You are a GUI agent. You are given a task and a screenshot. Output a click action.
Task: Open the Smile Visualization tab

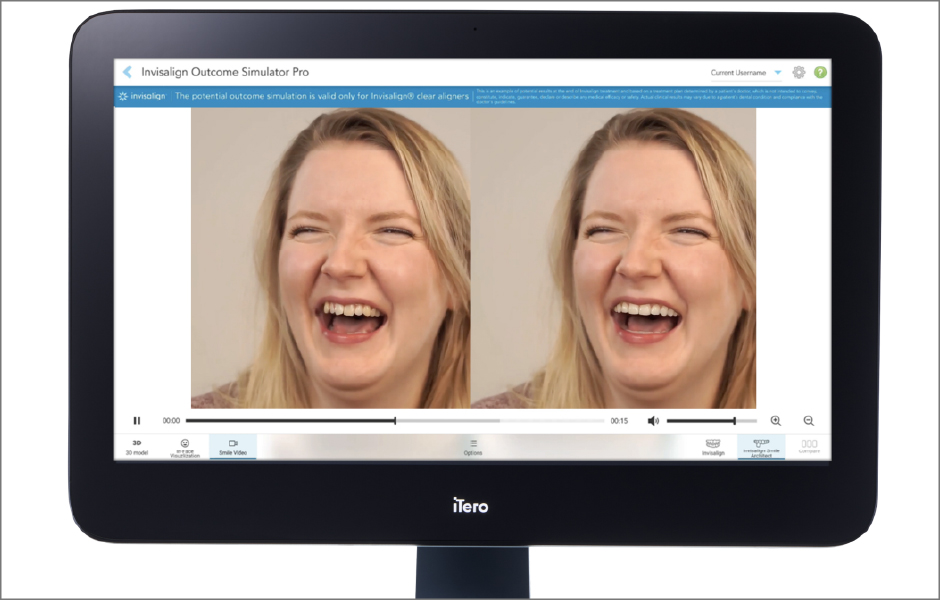[x=184, y=447]
